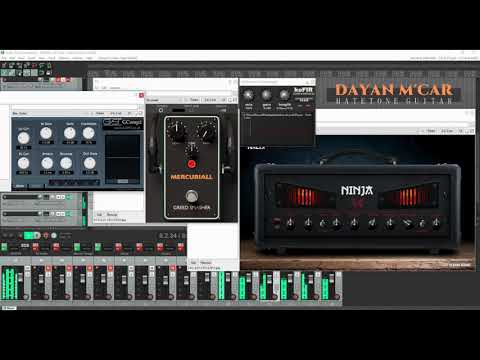Open the Options menu
The width and height of the screenshot is (480, 360).
click(x=63, y=58)
